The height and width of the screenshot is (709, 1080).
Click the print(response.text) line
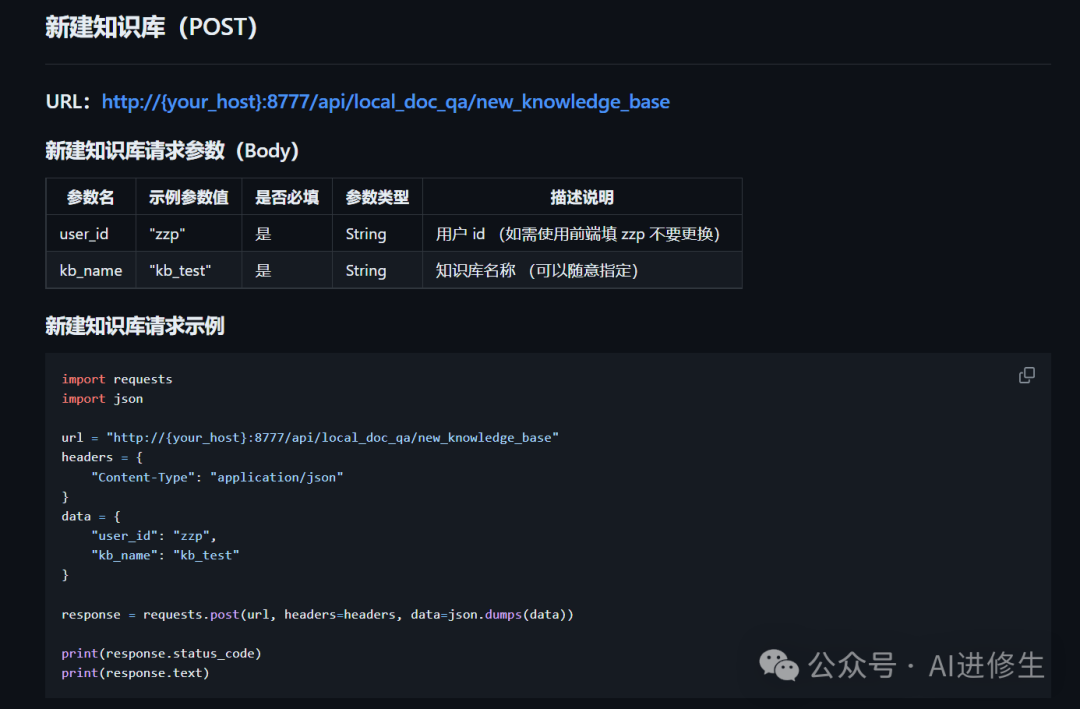tap(135, 672)
